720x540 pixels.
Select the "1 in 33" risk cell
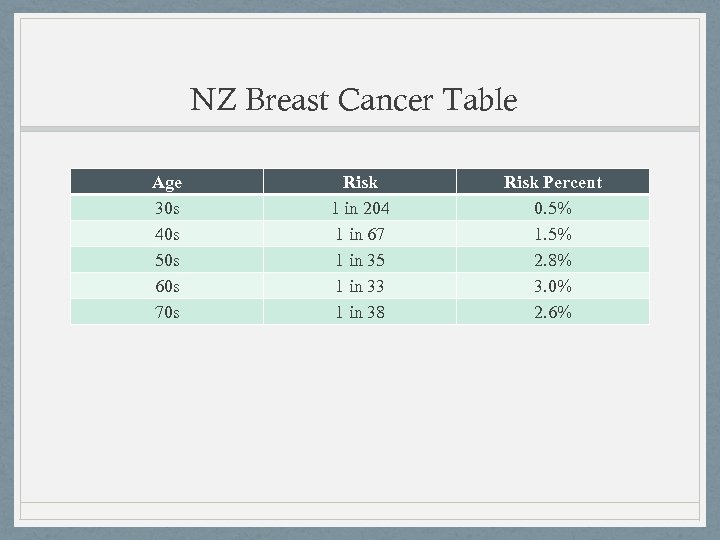[x=360, y=286]
